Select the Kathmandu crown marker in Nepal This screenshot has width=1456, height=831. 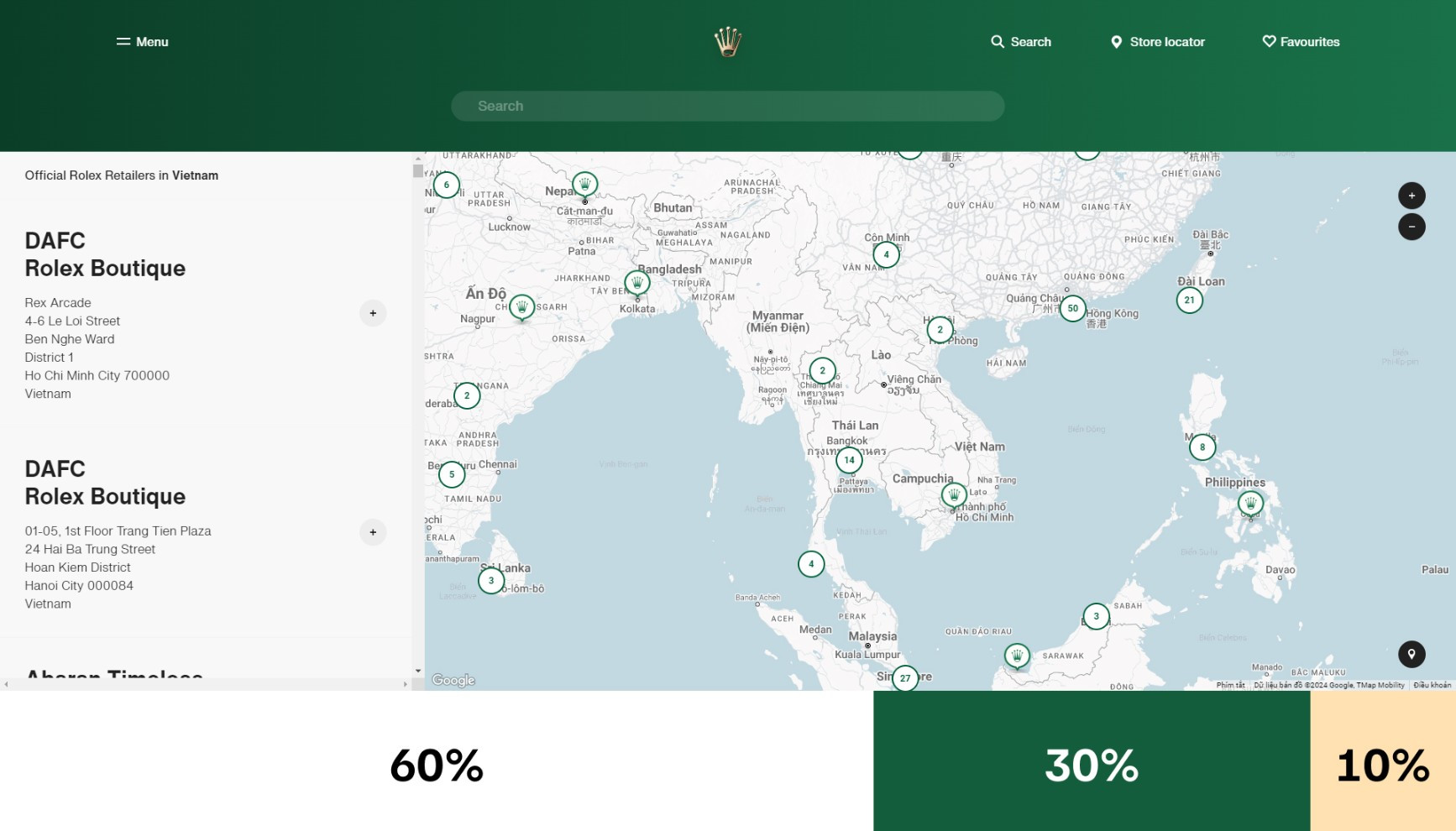click(584, 184)
